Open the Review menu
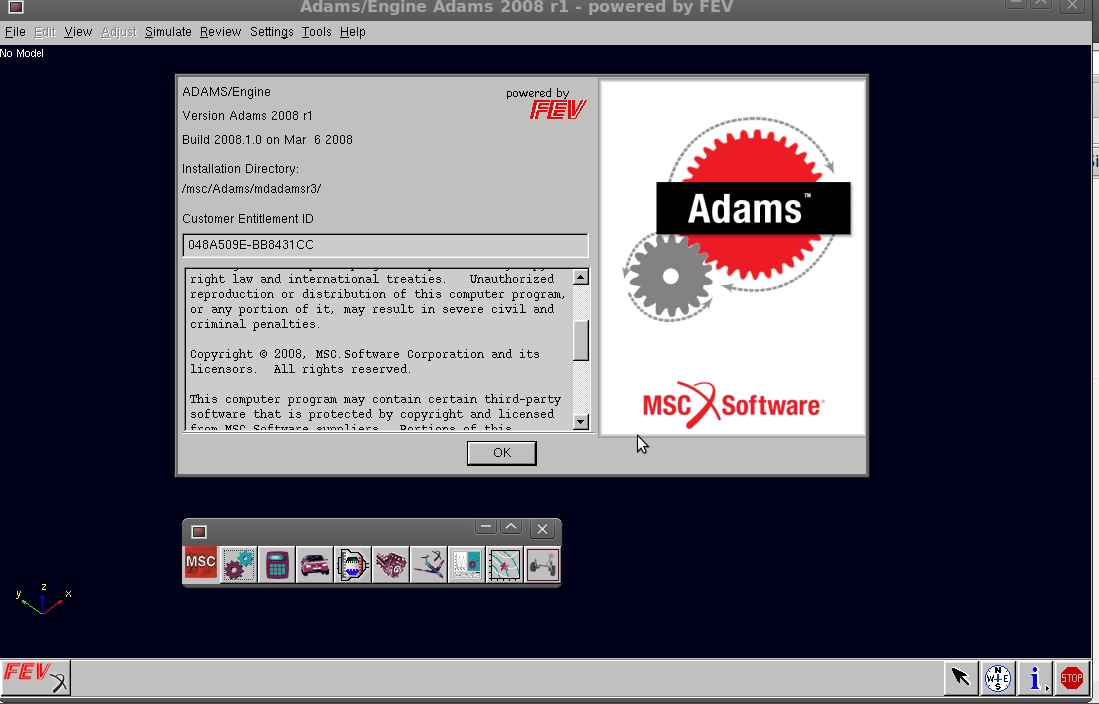The width and height of the screenshot is (1099, 704). coord(220,32)
